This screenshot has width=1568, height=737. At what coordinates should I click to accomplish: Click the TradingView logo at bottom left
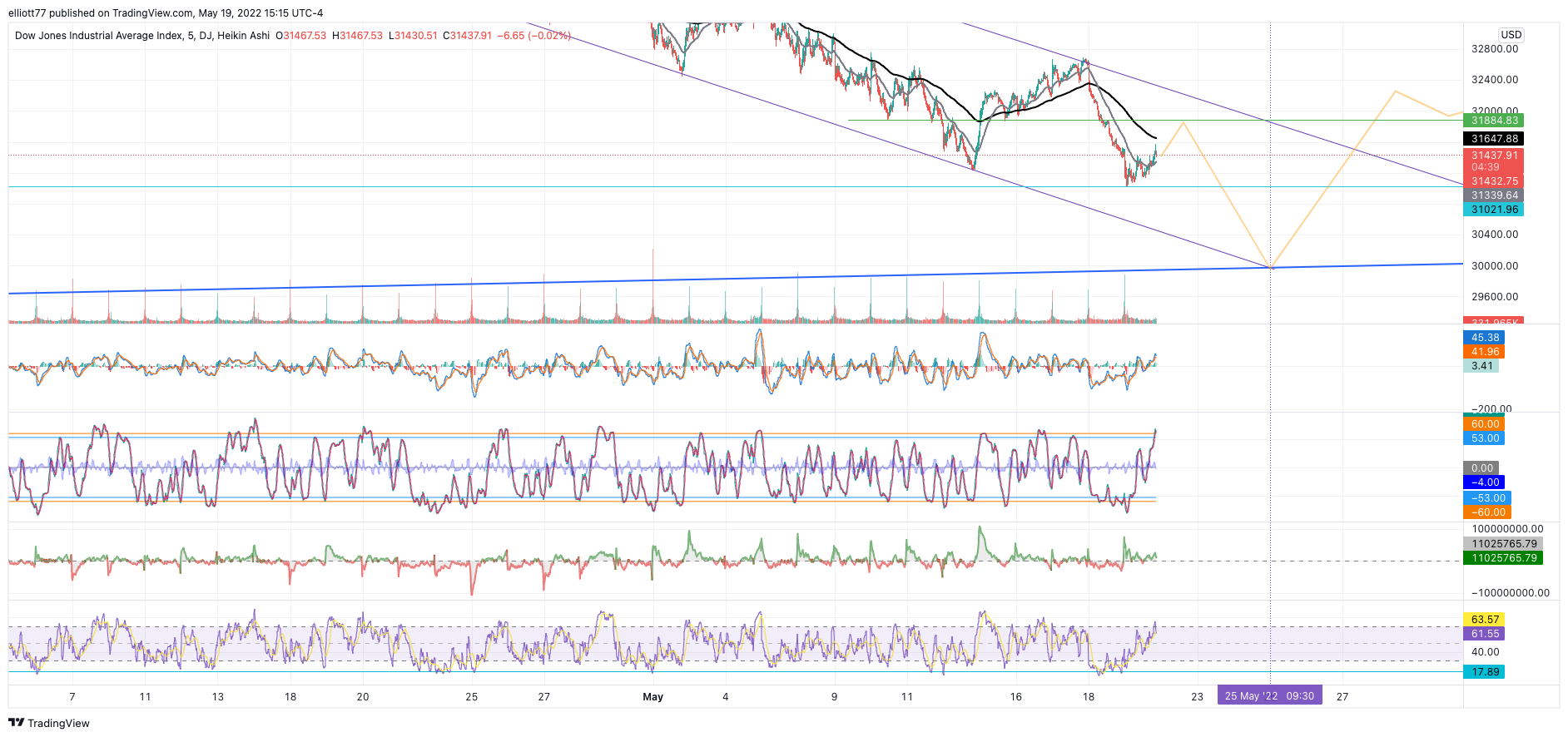coord(49,723)
